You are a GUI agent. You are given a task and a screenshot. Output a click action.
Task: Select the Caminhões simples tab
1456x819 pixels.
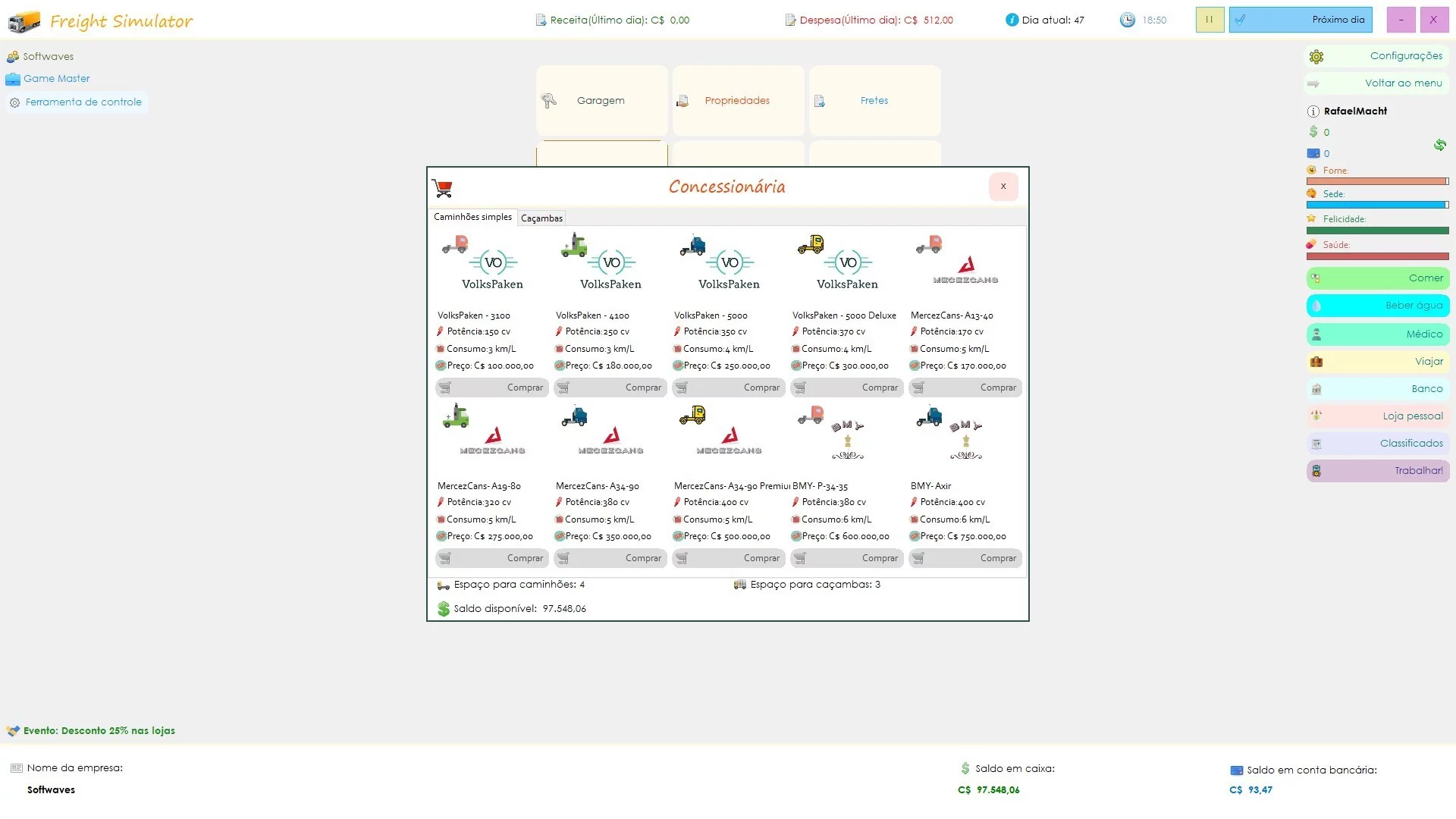pos(472,217)
